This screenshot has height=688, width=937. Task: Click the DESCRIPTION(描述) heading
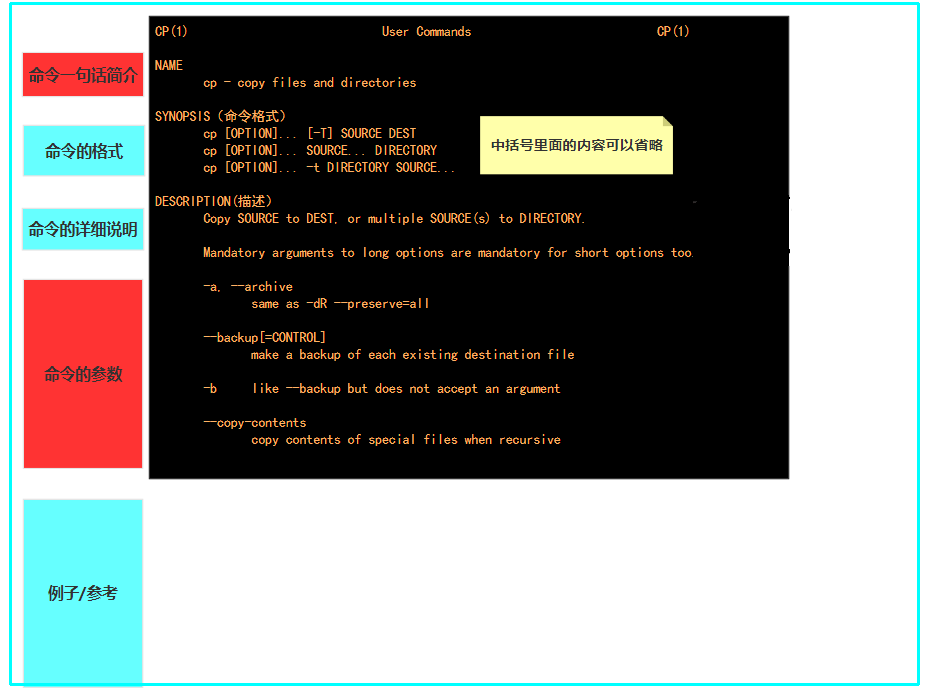(213, 201)
